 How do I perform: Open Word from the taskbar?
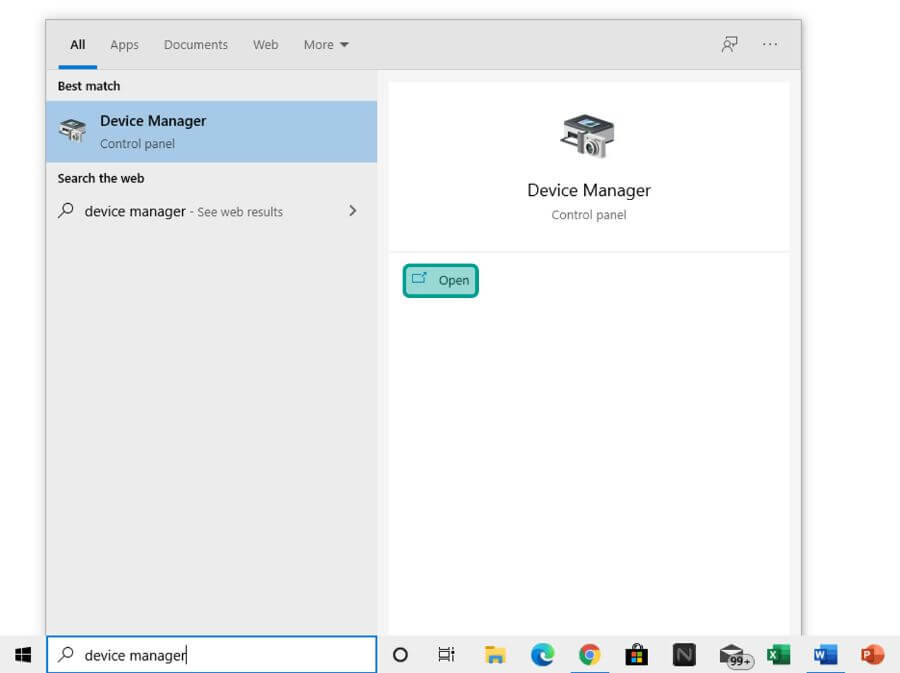click(x=825, y=655)
